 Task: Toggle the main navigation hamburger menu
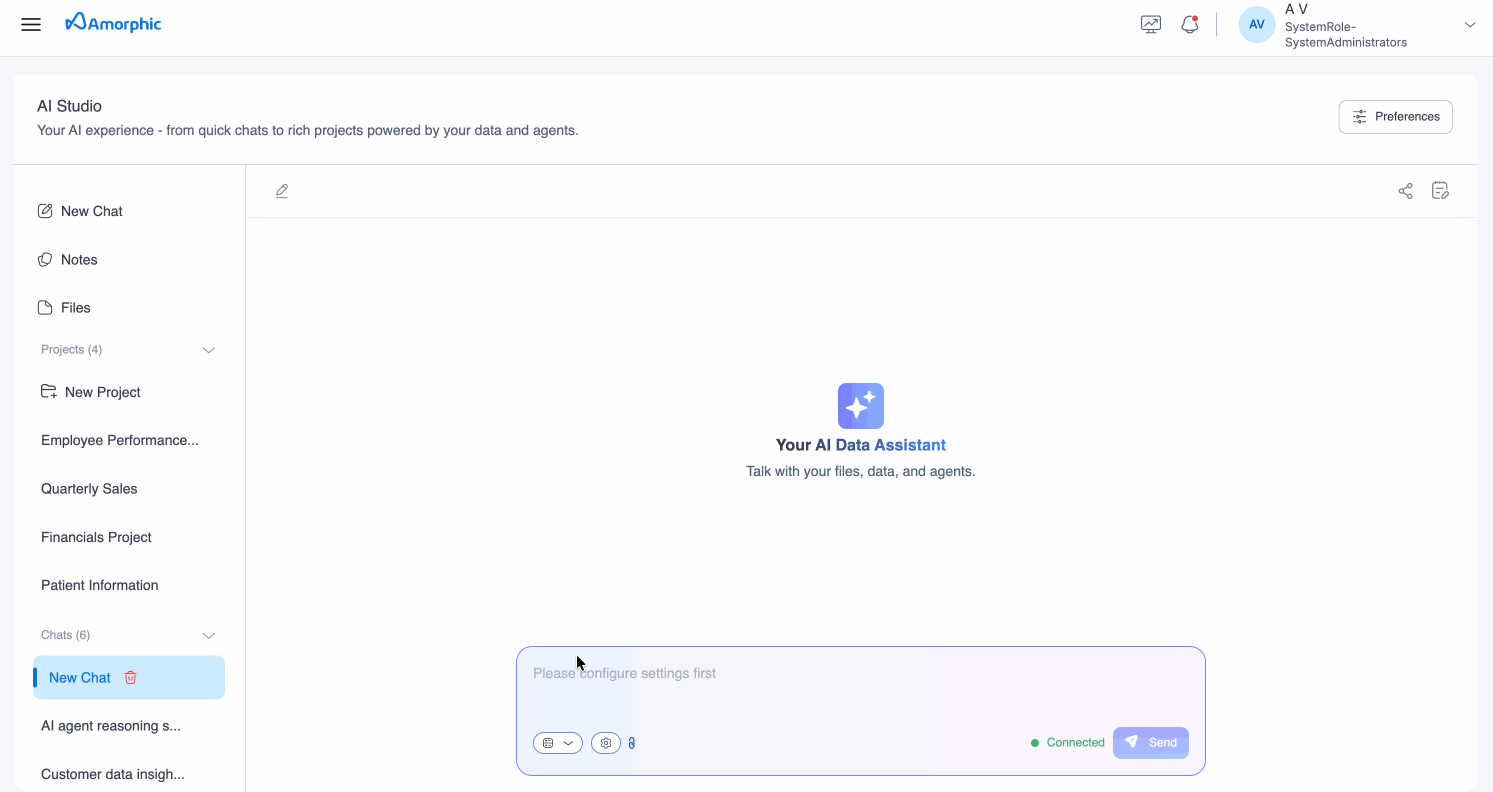click(30, 24)
